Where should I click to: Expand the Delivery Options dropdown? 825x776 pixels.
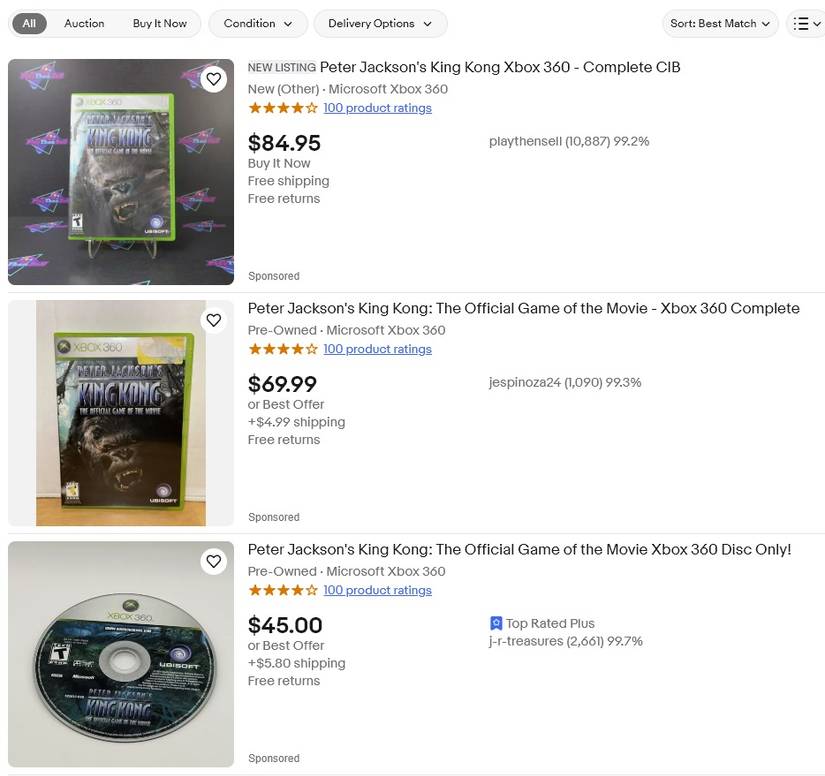click(x=380, y=23)
